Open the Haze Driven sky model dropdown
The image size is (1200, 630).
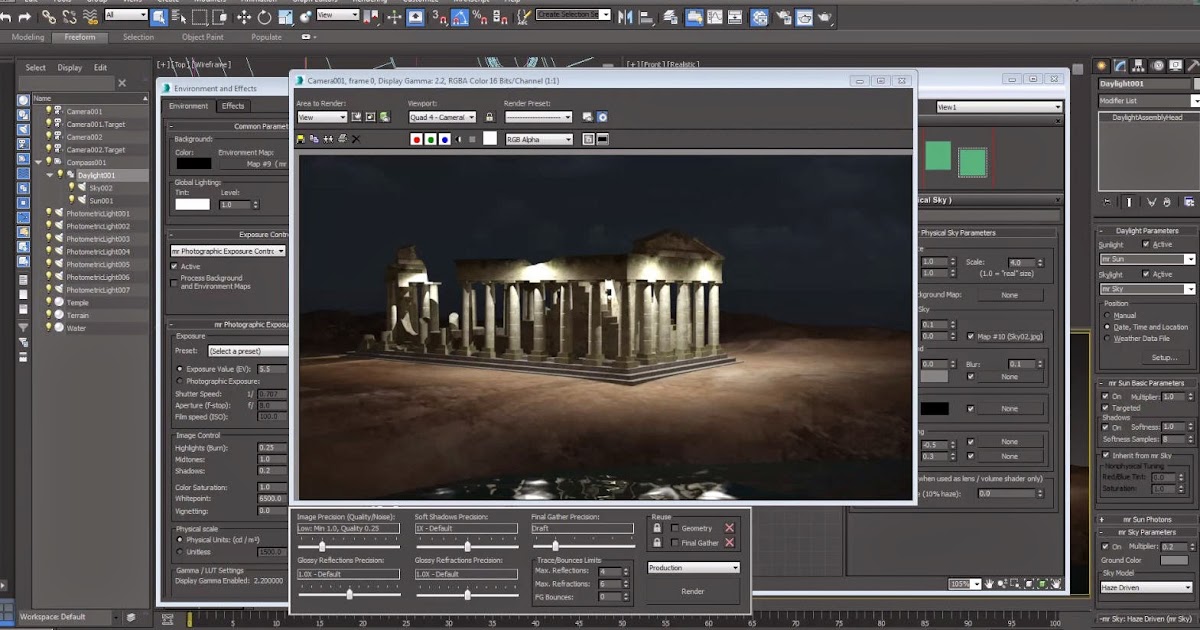coord(1146,588)
